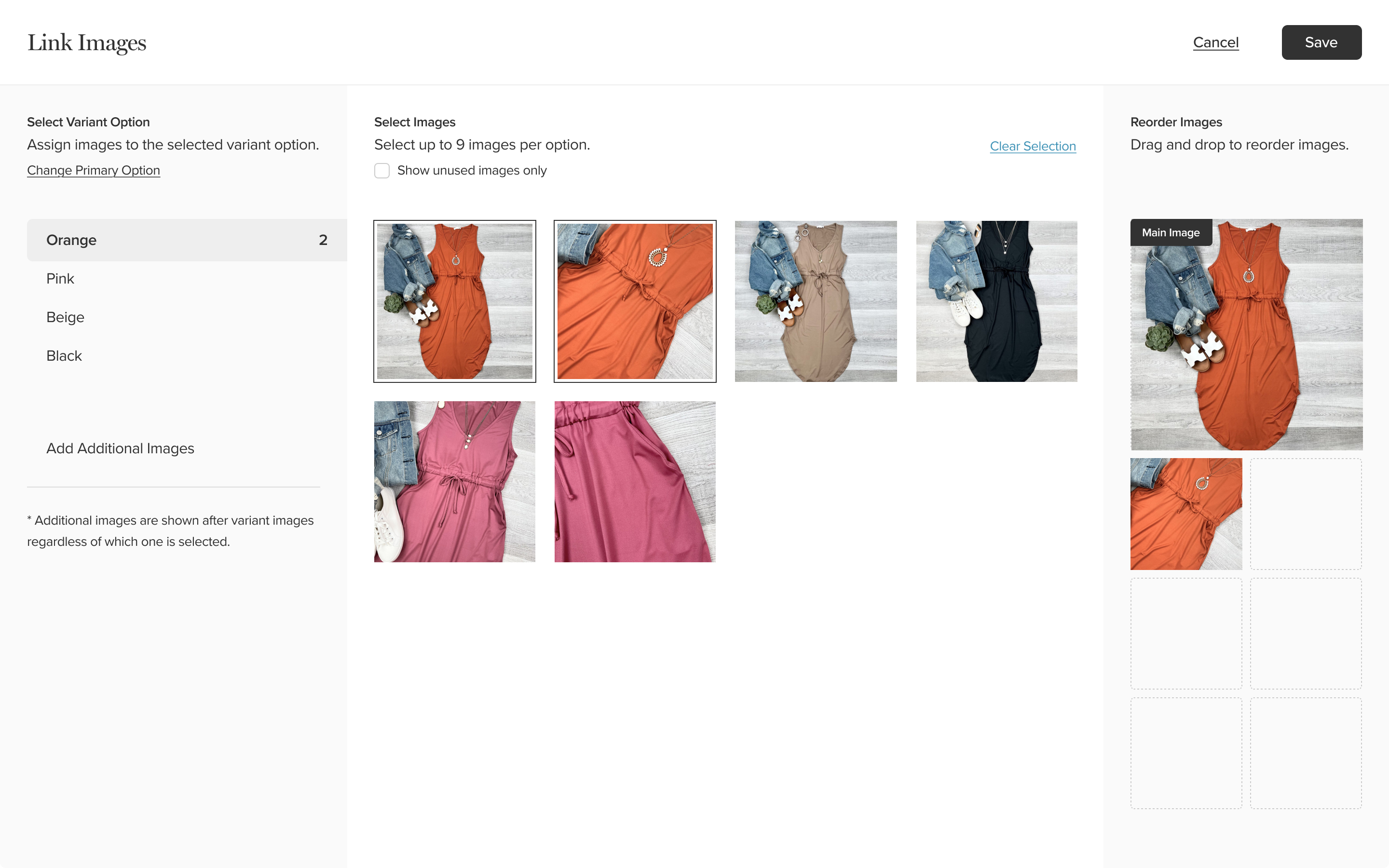Deselect the orange dress close-up thumbnail
The width and height of the screenshot is (1389, 868).
pyautogui.click(x=635, y=301)
